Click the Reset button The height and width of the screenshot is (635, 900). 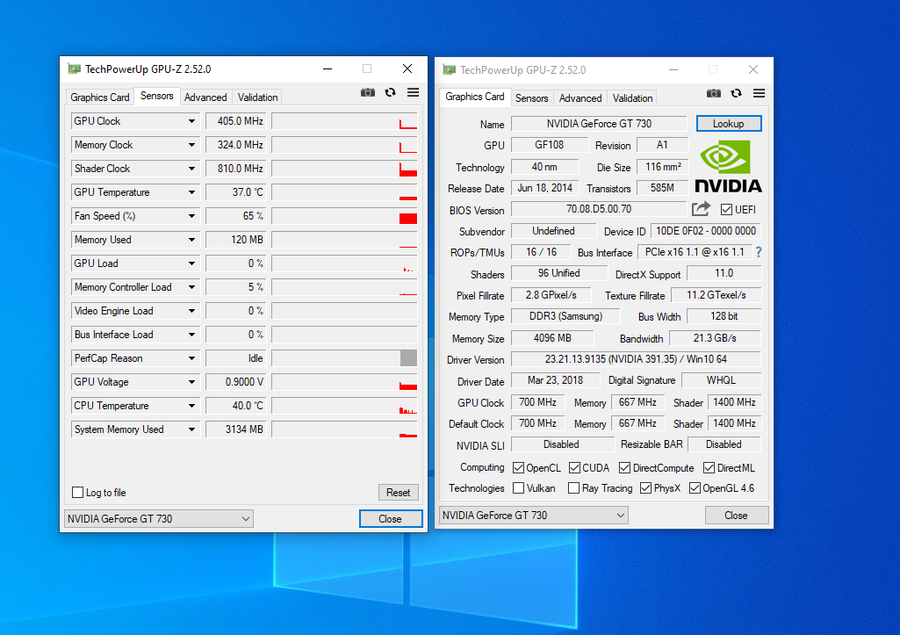pos(398,492)
